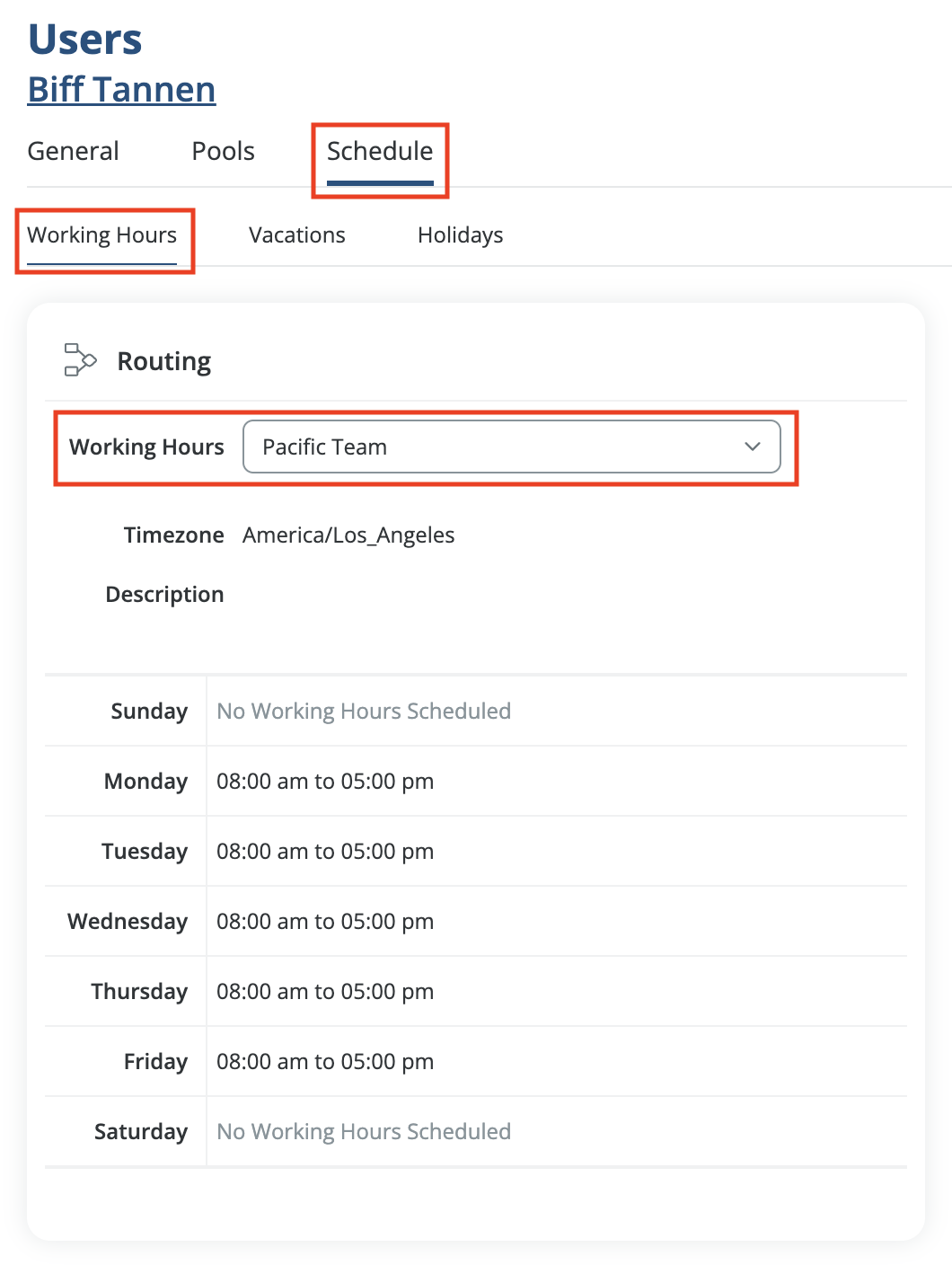Select the Schedule tab
The height and width of the screenshot is (1265, 952).
(380, 151)
